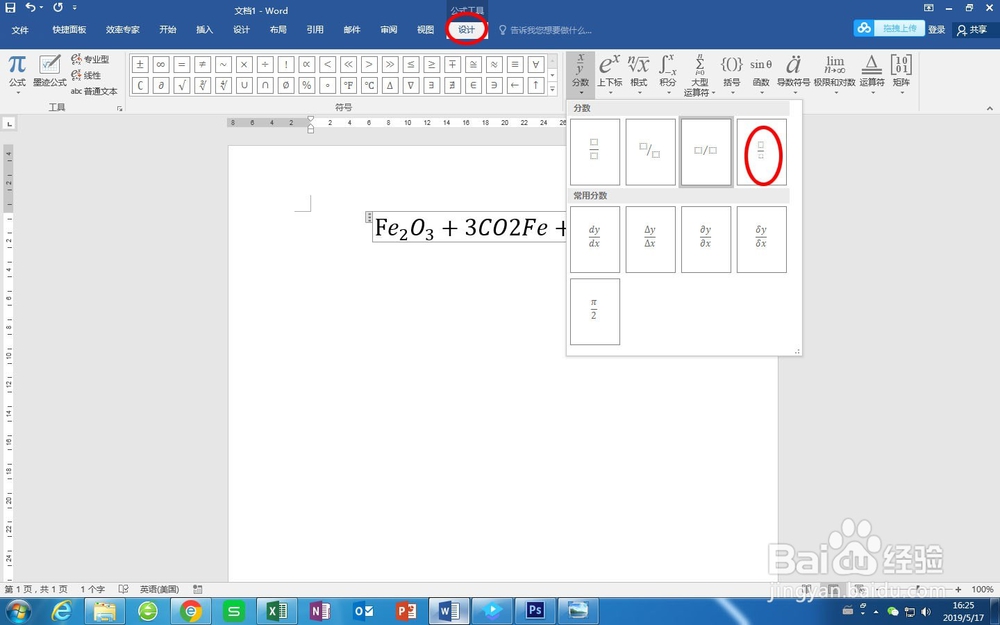
Task: Click the 共享 share button
Action: pos(971,29)
